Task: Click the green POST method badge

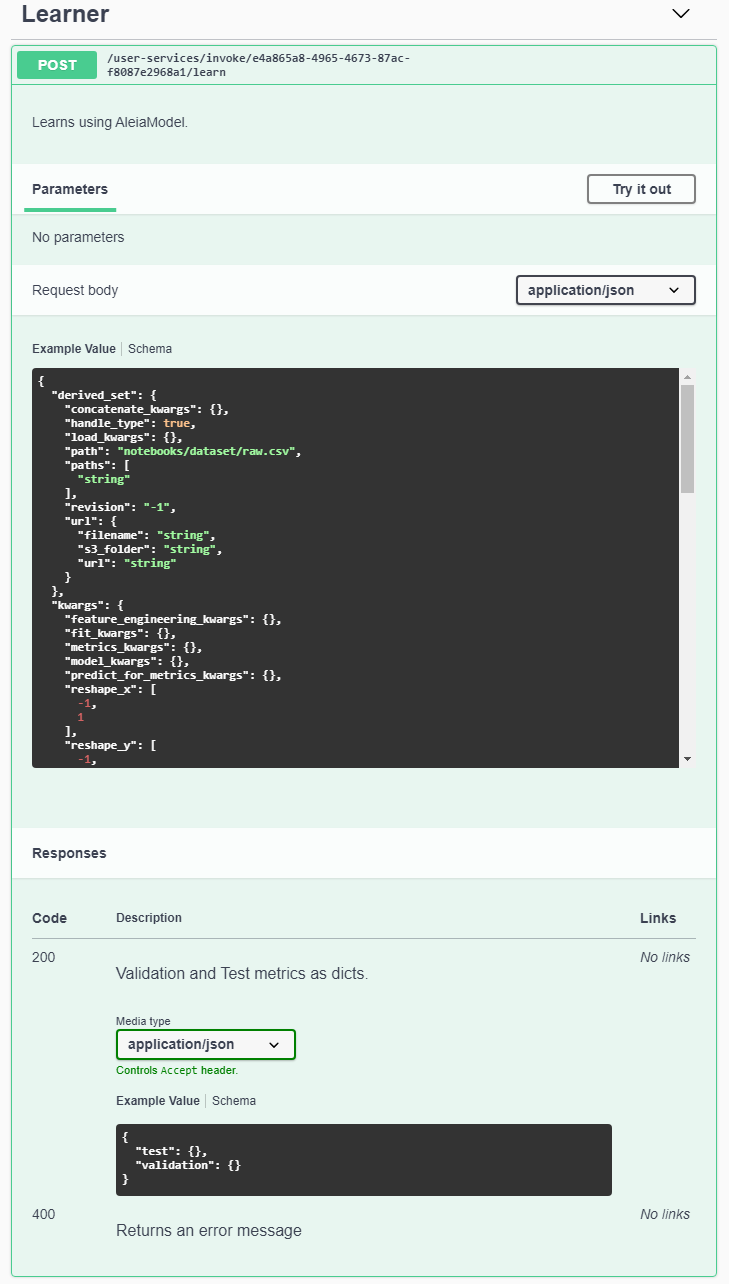Action: 56,64
